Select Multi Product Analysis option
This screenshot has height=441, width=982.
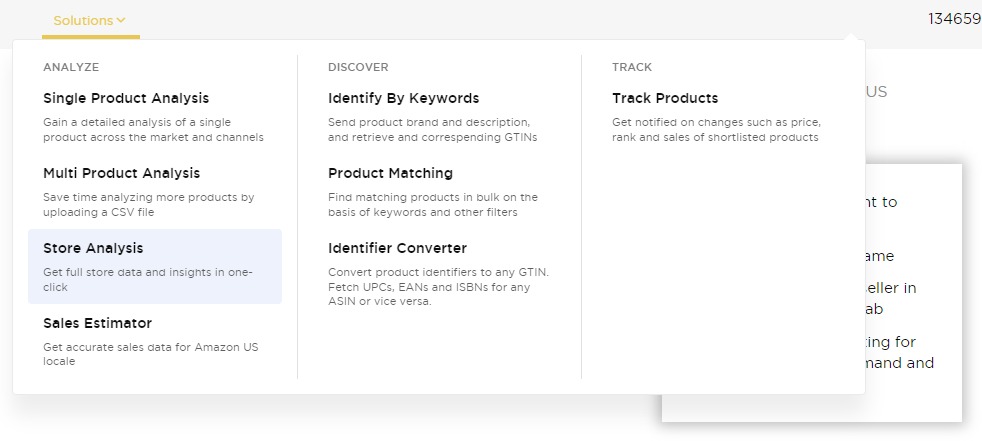pos(121,173)
